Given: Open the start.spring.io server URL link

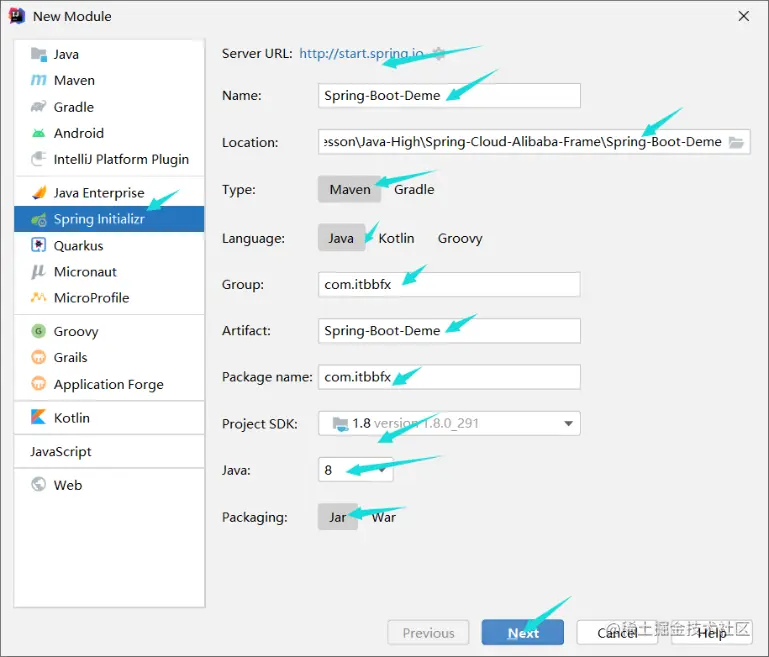Looking at the screenshot, I should coord(361,53).
